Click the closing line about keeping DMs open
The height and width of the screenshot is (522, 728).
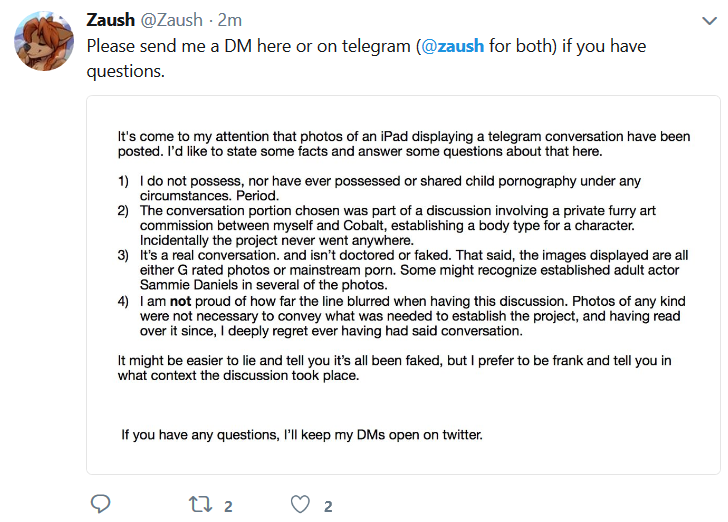[302, 435]
